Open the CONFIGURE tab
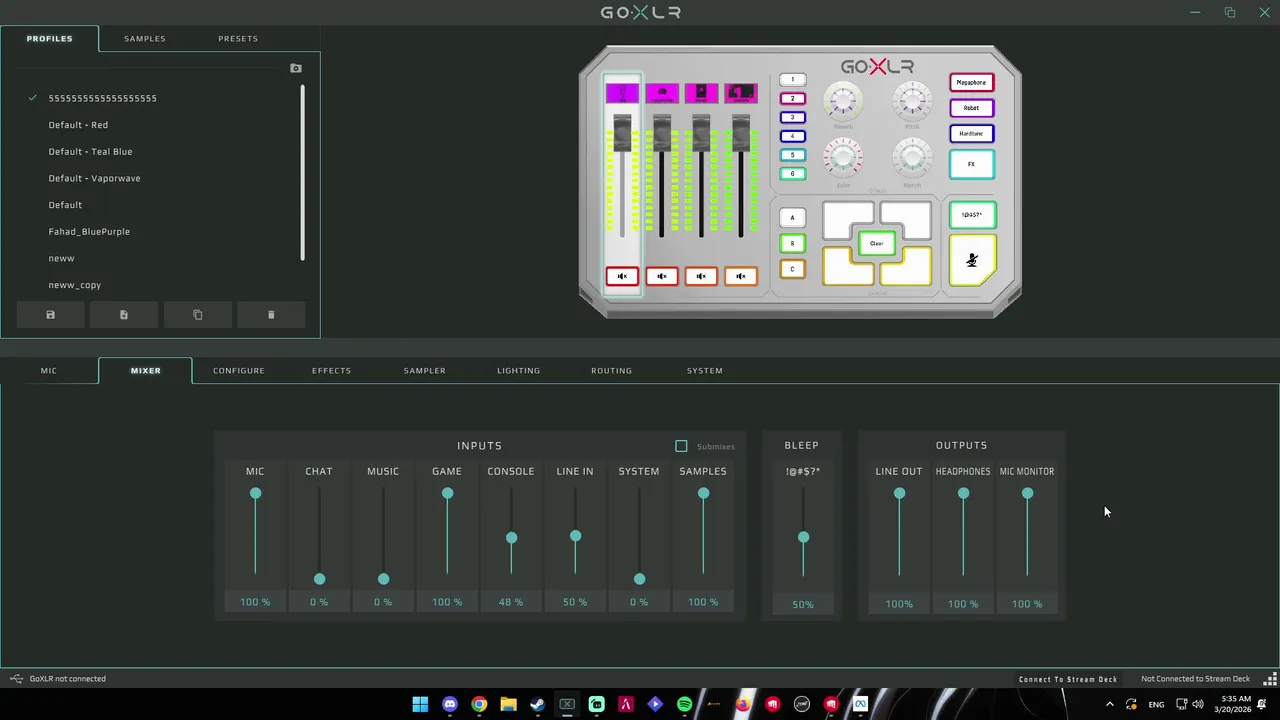The image size is (1280, 720). [238, 371]
